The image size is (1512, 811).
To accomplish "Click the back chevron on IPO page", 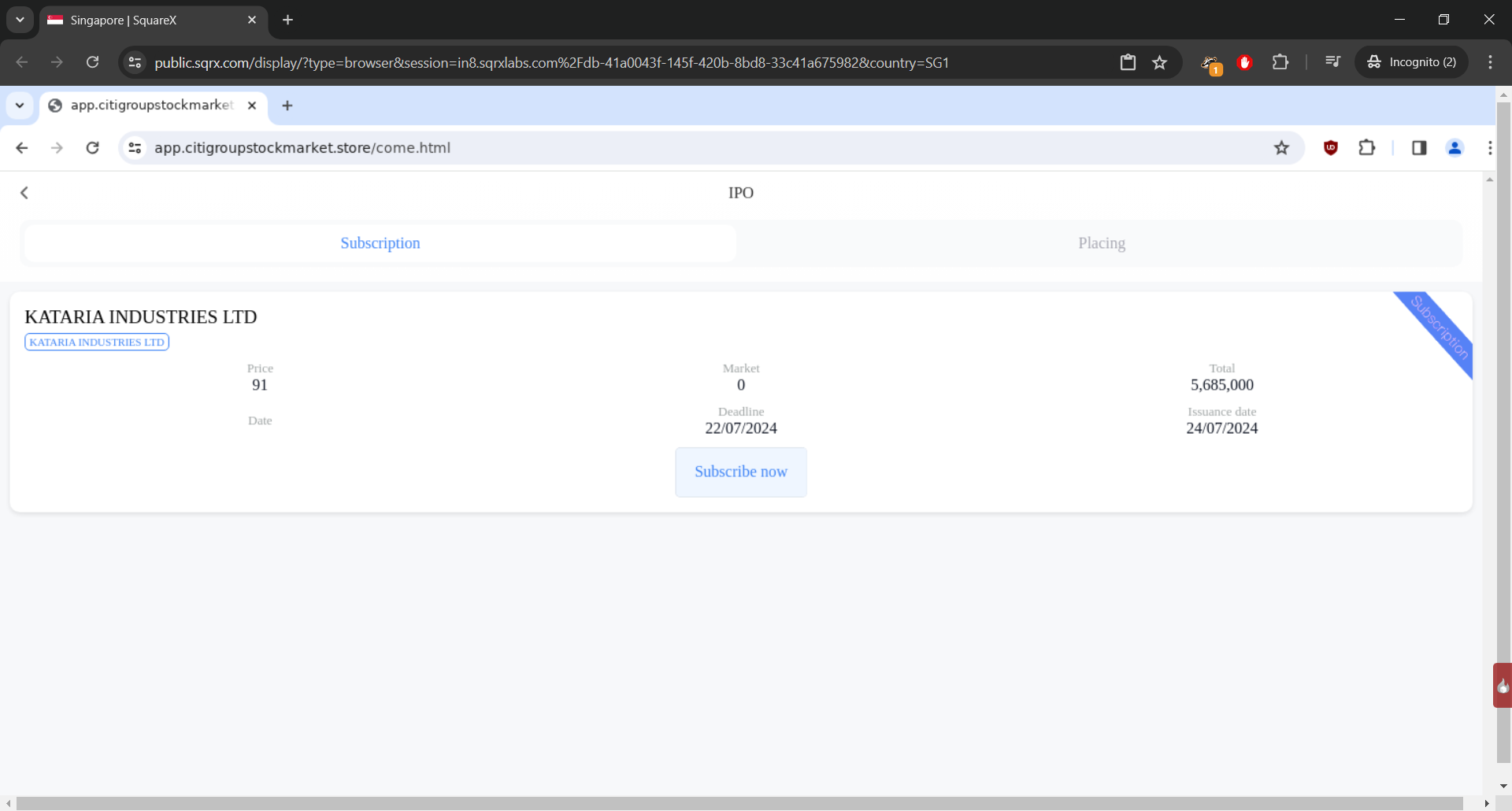I will (24, 193).
